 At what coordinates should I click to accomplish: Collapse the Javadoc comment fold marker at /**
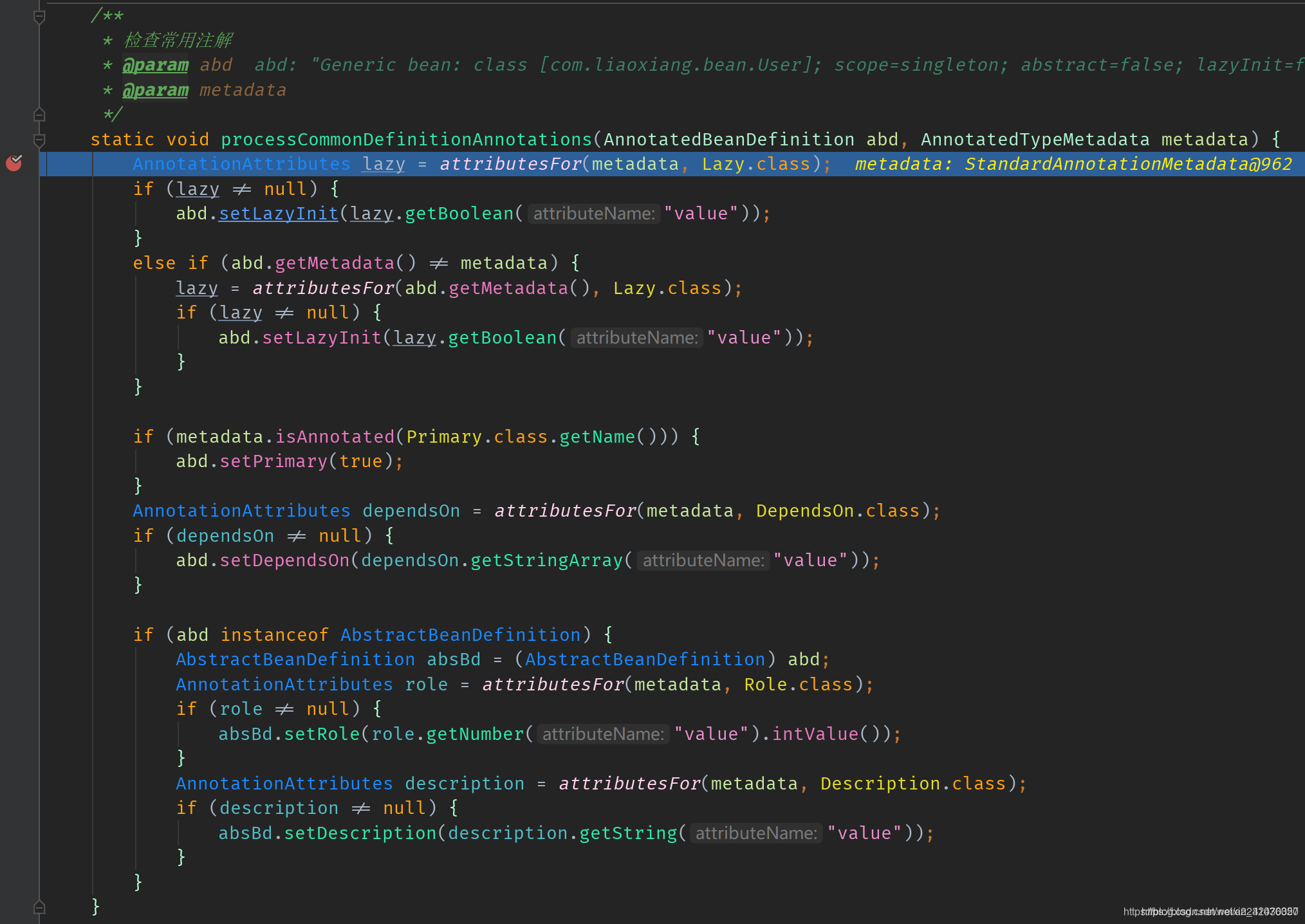[39, 17]
